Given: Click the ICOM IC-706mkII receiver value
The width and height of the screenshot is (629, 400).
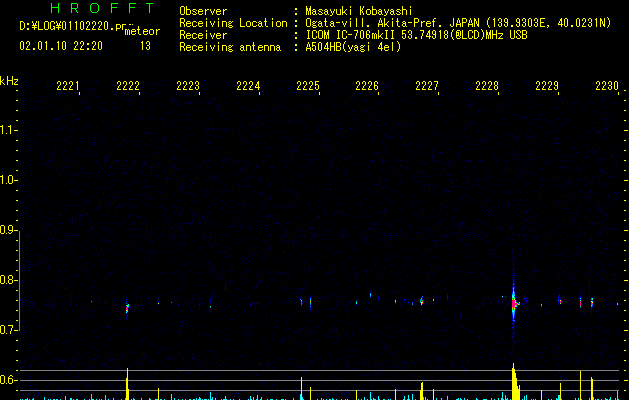Looking at the screenshot, I should 416,35.
